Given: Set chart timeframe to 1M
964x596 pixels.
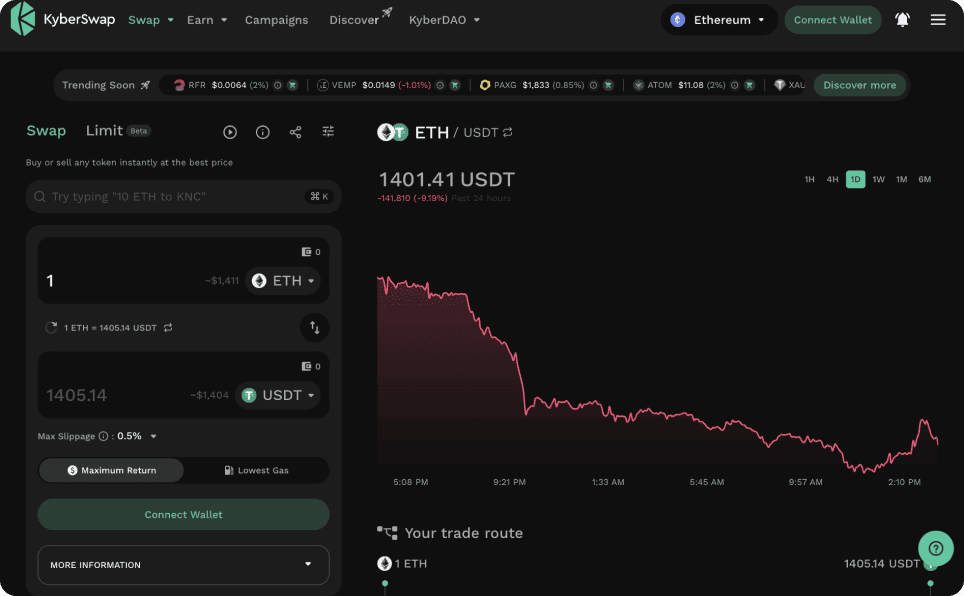Looking at the screenshot, I should [x=901, y=180].
